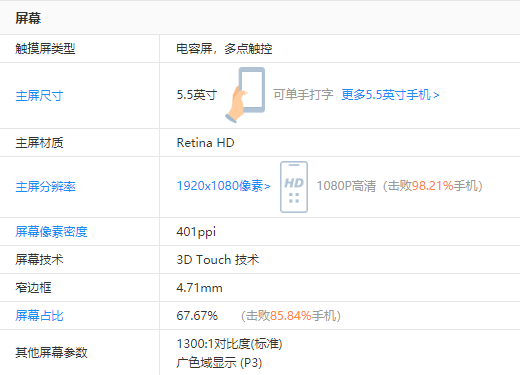Click the Retina HD value
The image size is (520, 375).
click(x=205, y=143)
